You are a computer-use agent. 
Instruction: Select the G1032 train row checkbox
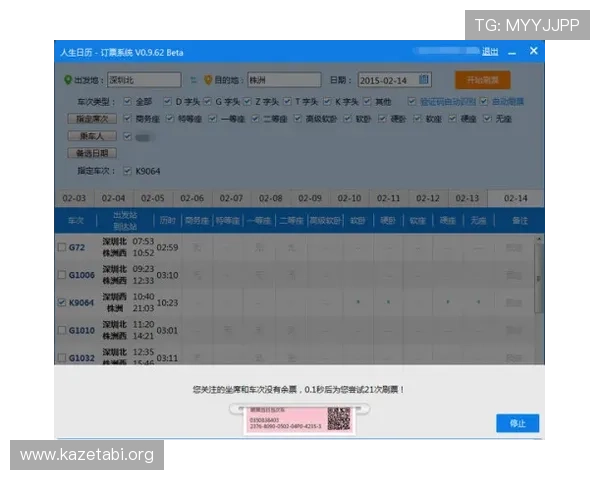[62, 358]
